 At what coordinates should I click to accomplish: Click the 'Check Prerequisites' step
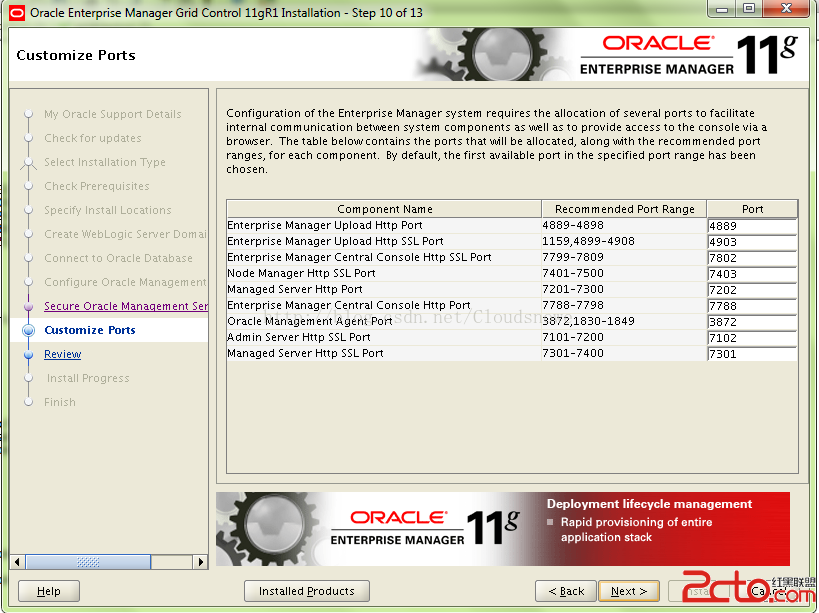[97, 186]
